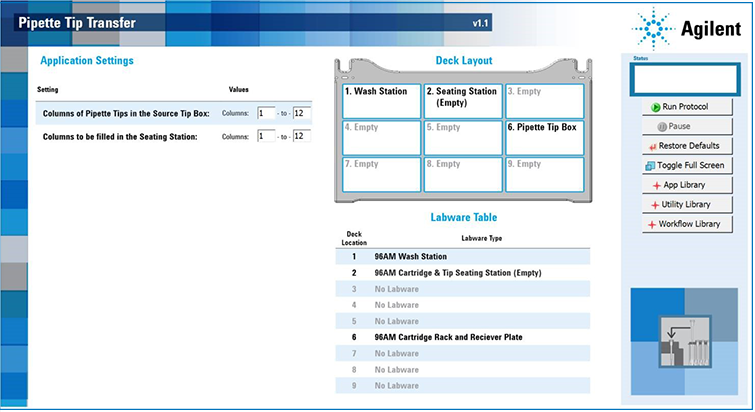This screenshot has height=412, width=755.
Task: Click the green Run Protocol play icon
Action: (x=654, y=106)
